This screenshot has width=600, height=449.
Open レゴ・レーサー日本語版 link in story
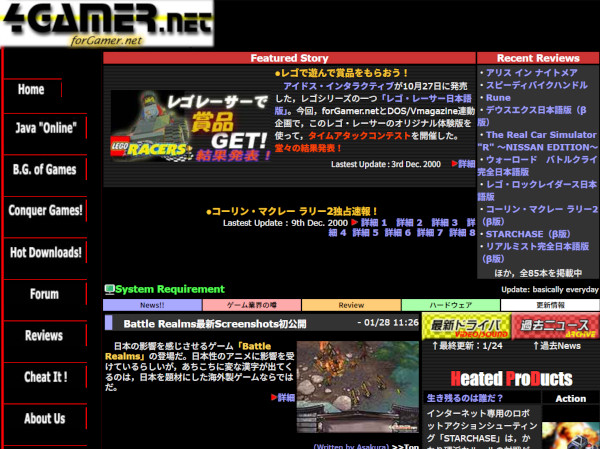click(x=373, y=104)
